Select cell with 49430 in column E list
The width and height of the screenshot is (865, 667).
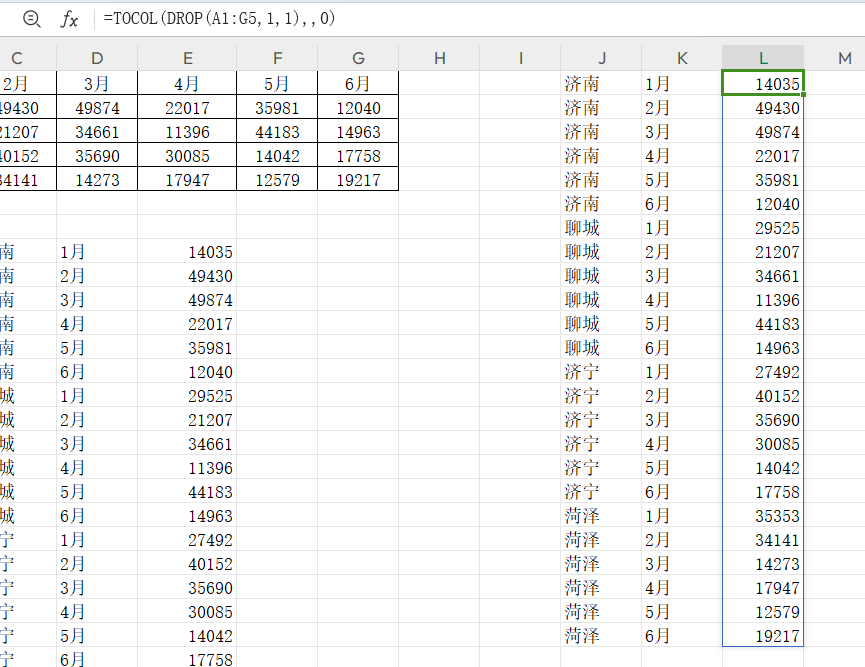(x=187, y=275)
